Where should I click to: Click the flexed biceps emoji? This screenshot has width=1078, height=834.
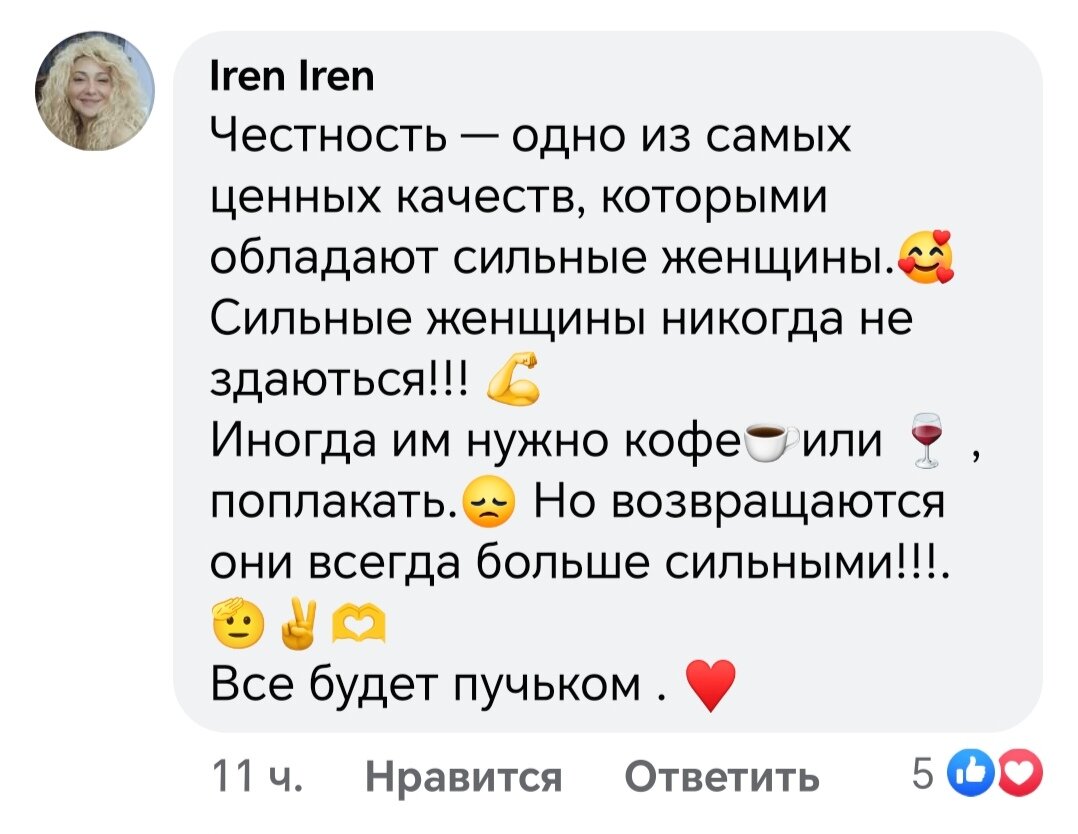pos(513,379)
